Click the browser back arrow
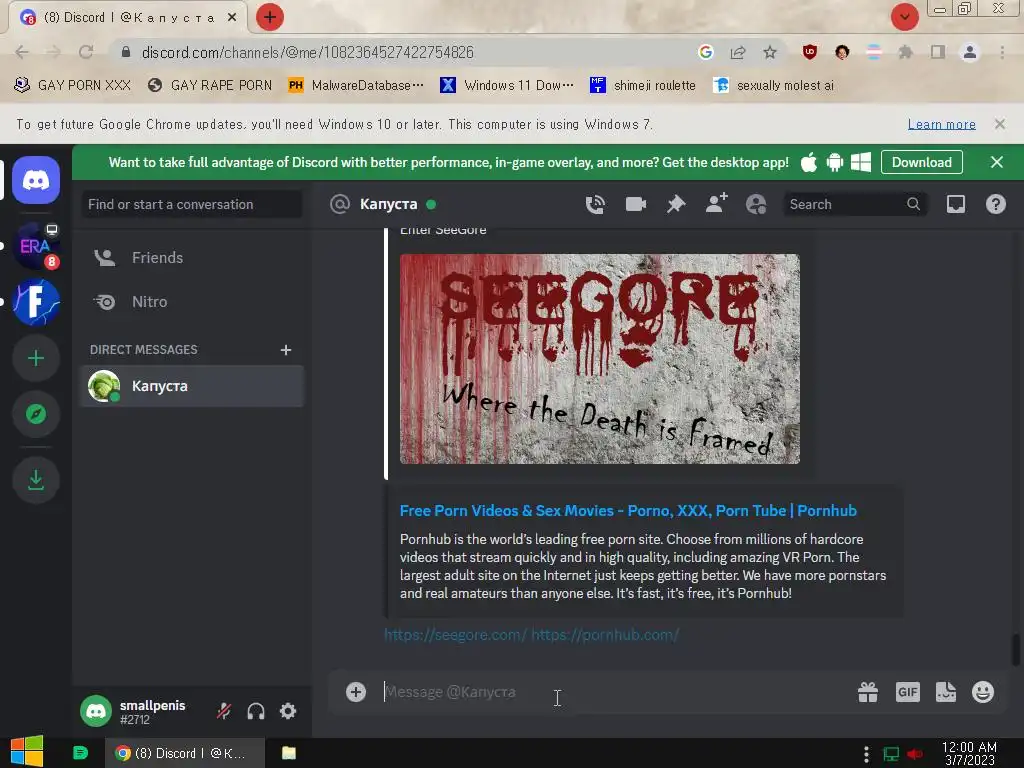The image size is (1024, 768). pyautogui.click(x=22, y=52)
